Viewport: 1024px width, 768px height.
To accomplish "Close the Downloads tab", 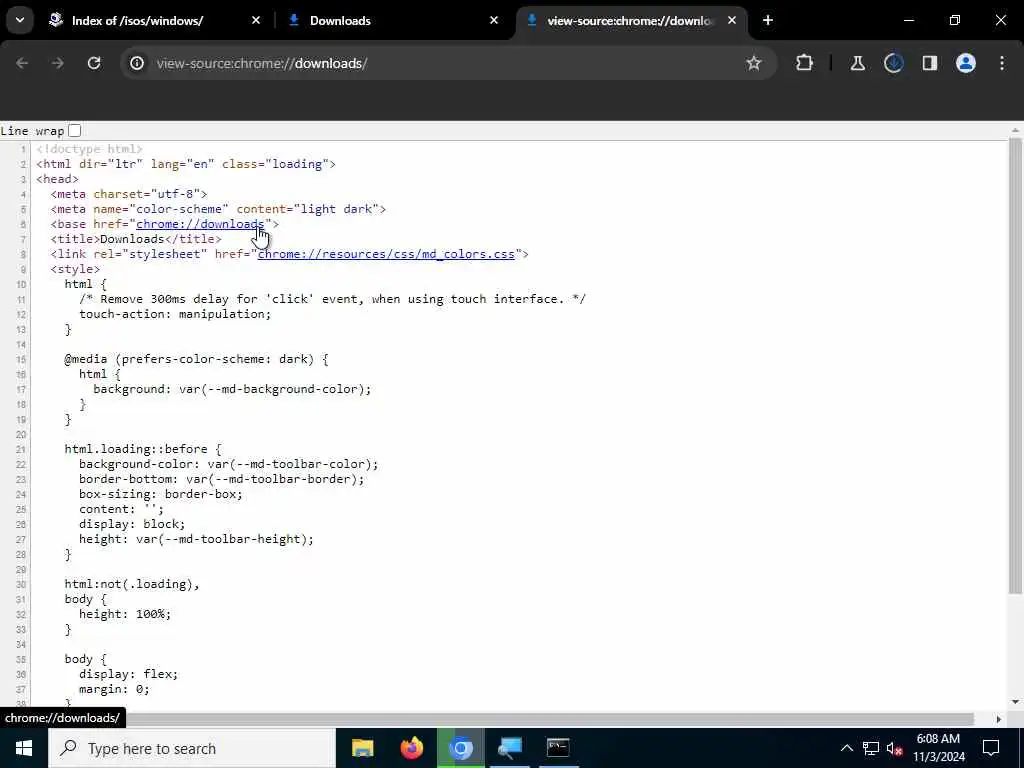I will 494,20.
